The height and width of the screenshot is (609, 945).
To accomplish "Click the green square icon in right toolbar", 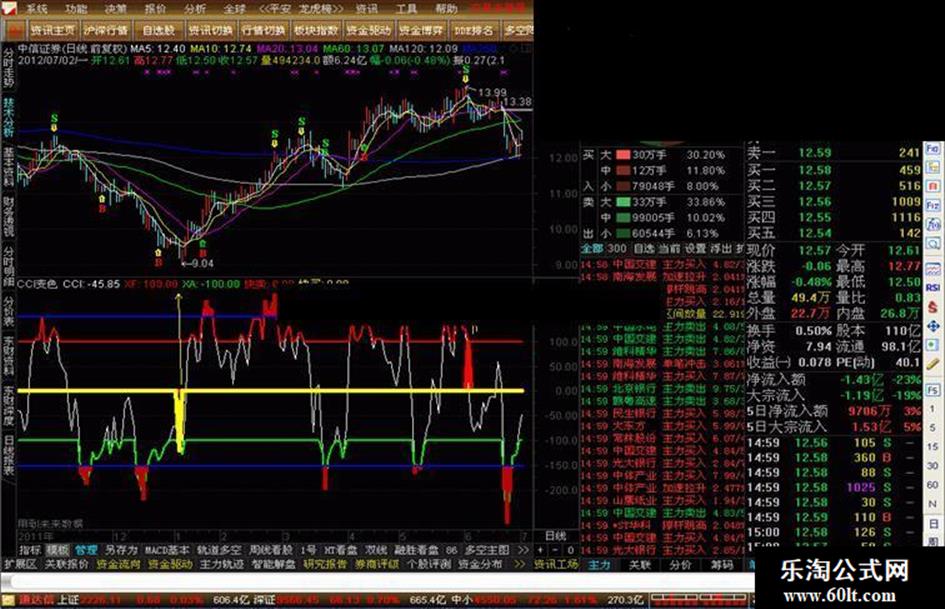I will (x=932, y=345).
